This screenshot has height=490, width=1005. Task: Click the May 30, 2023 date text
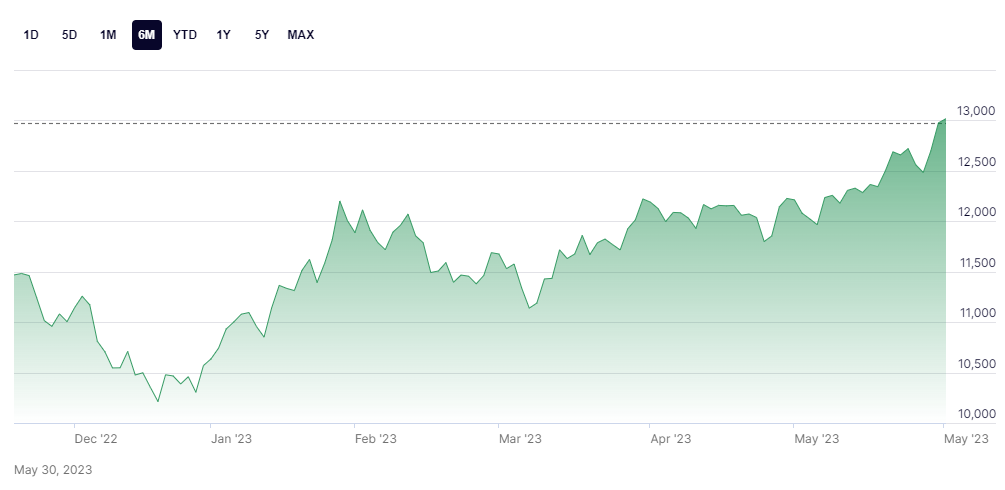pyautogui.click(x=52, y=469)
